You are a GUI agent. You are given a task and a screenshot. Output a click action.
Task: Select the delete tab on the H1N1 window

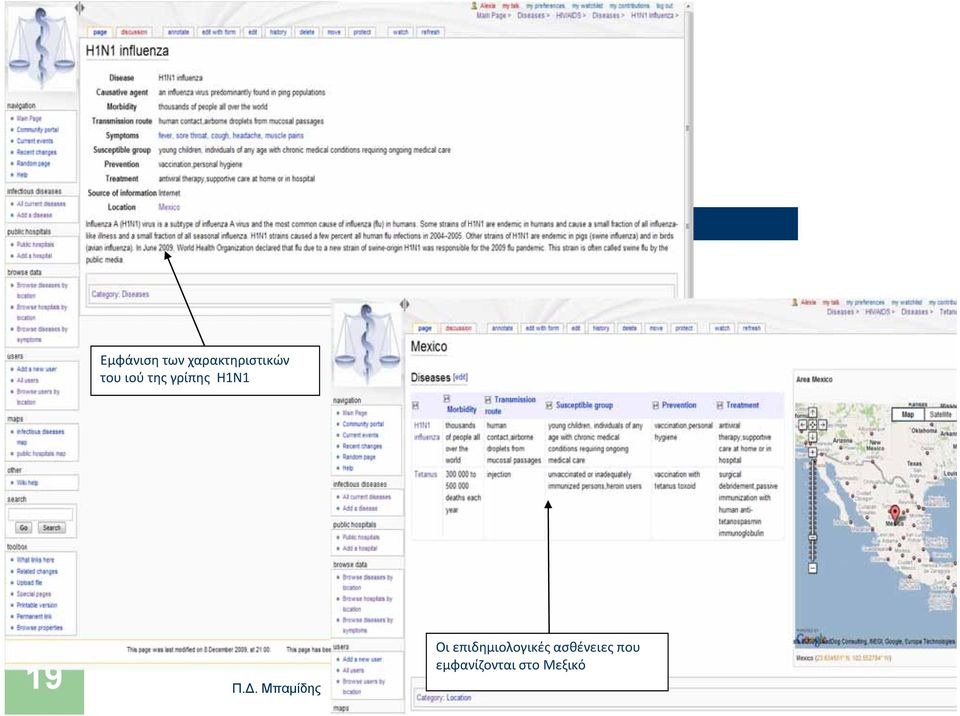(307, 32)
